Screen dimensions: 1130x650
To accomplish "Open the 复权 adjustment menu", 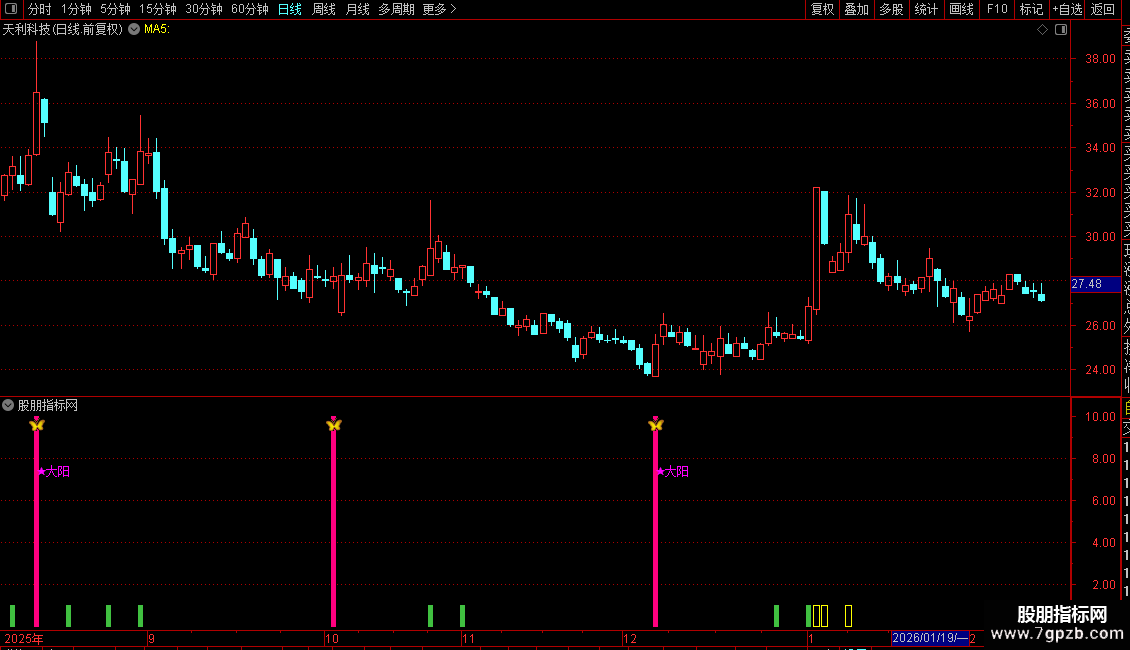I will point(822,9).
